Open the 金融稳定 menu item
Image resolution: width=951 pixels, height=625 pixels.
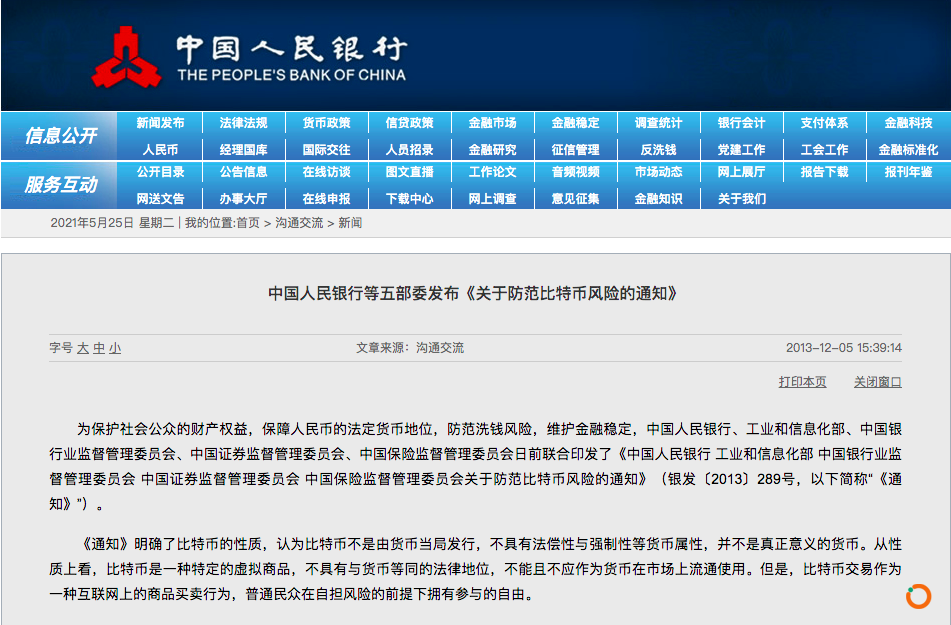576,123
